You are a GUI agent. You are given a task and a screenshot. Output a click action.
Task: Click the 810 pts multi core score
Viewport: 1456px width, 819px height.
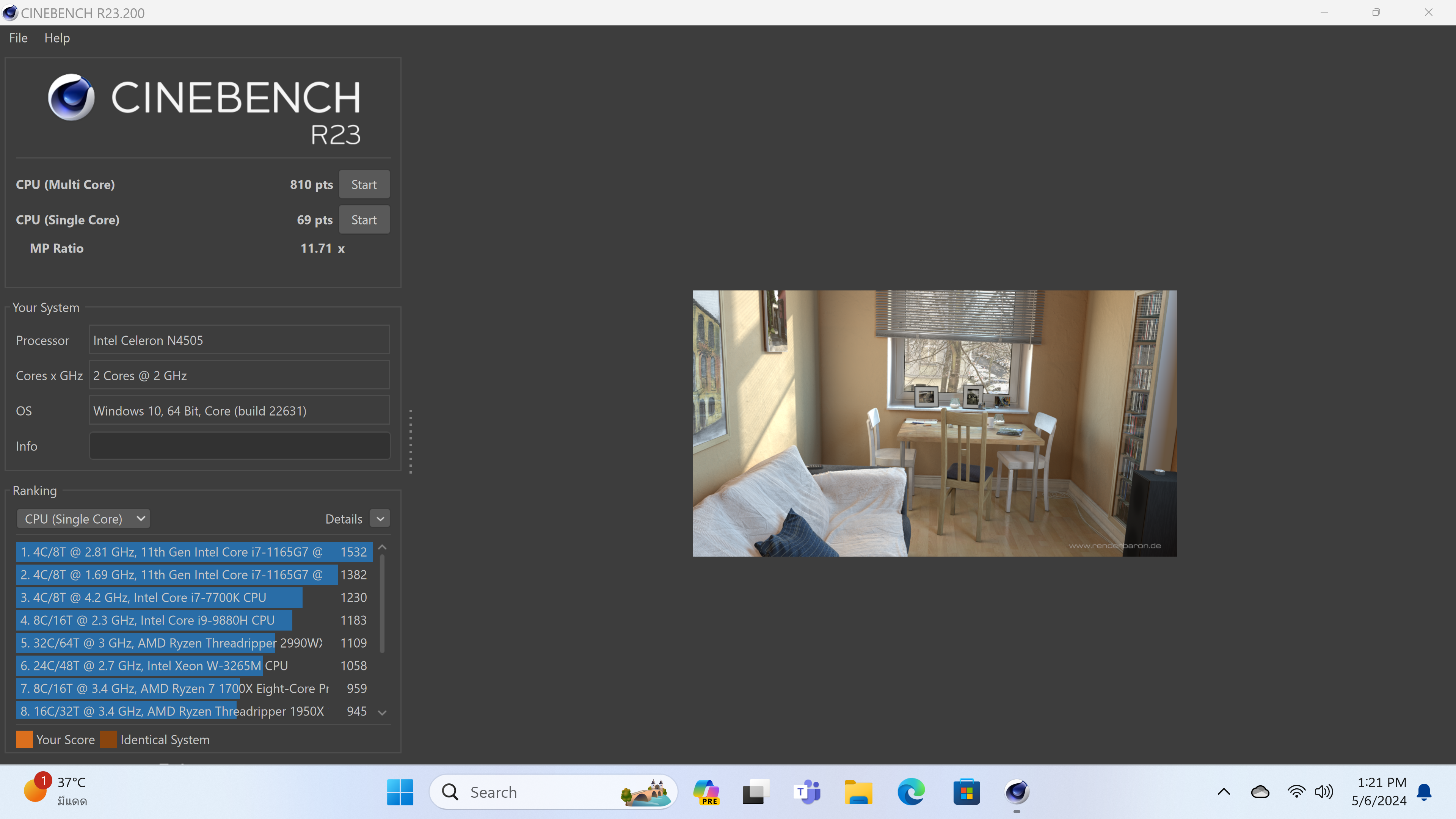pos(311,185)
